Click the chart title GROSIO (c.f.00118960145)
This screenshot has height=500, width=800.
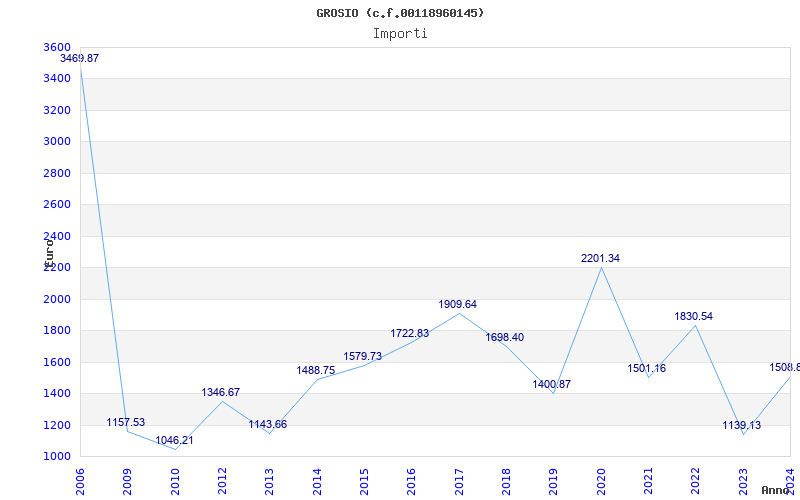(x=400, y=13)
